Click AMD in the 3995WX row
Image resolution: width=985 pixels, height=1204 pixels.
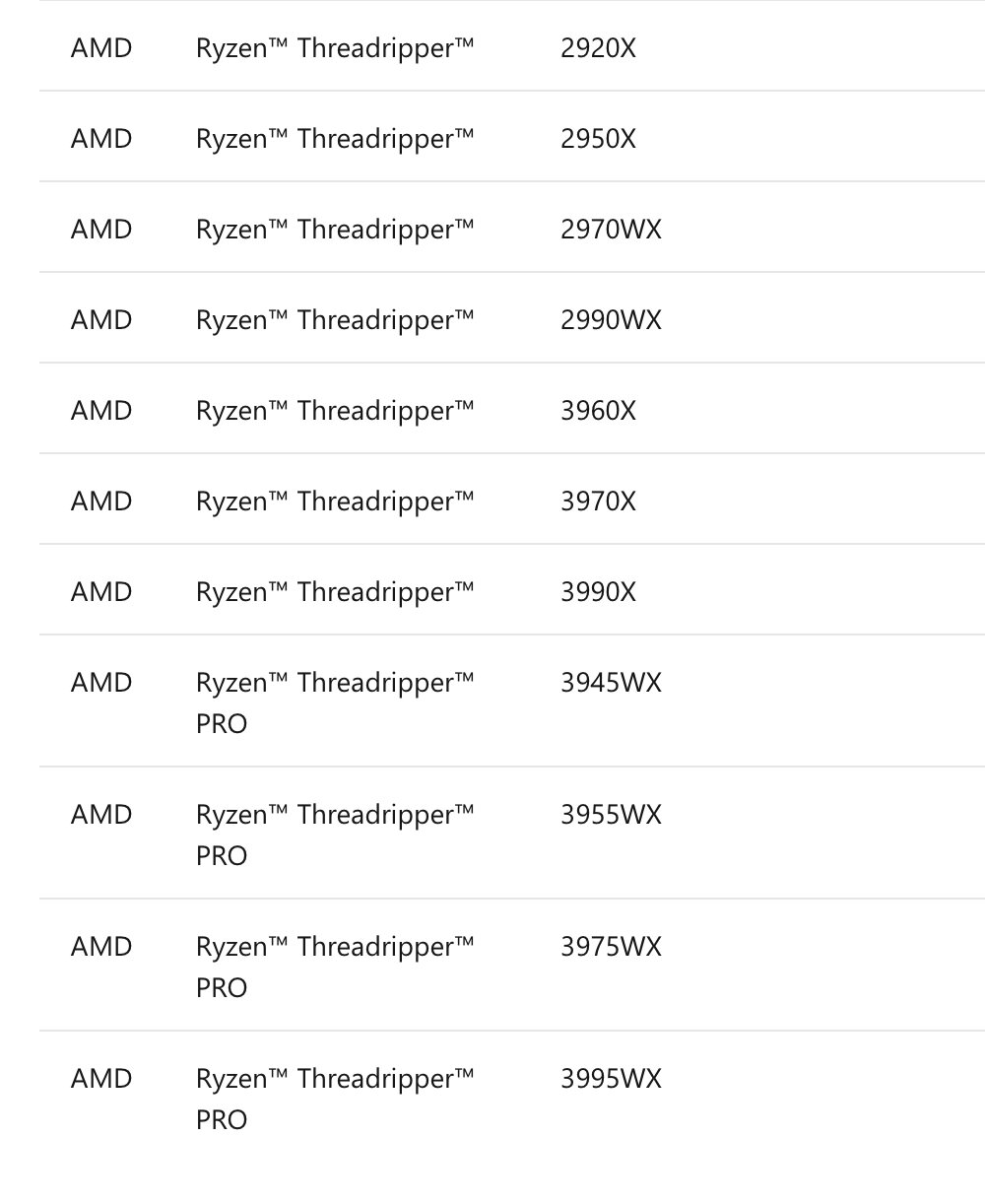point(100,1078)
